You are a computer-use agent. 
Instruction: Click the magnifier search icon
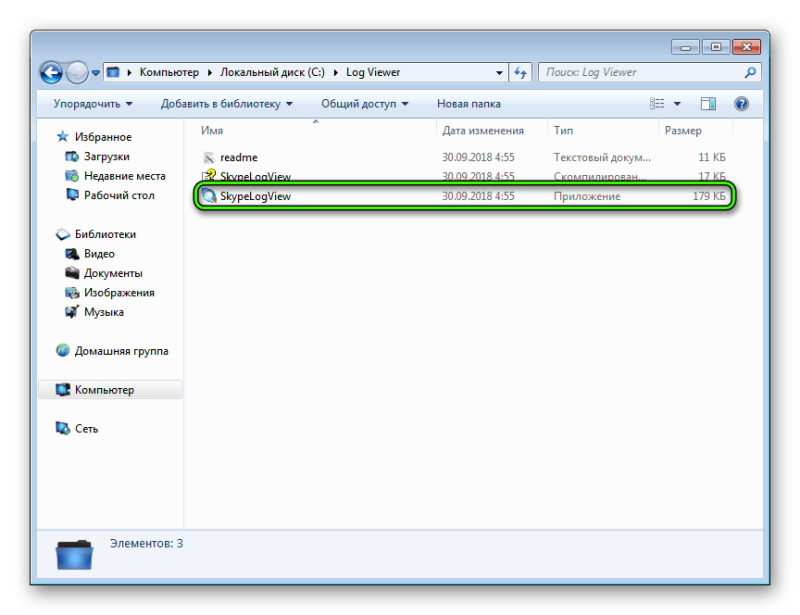click(749, 72)
